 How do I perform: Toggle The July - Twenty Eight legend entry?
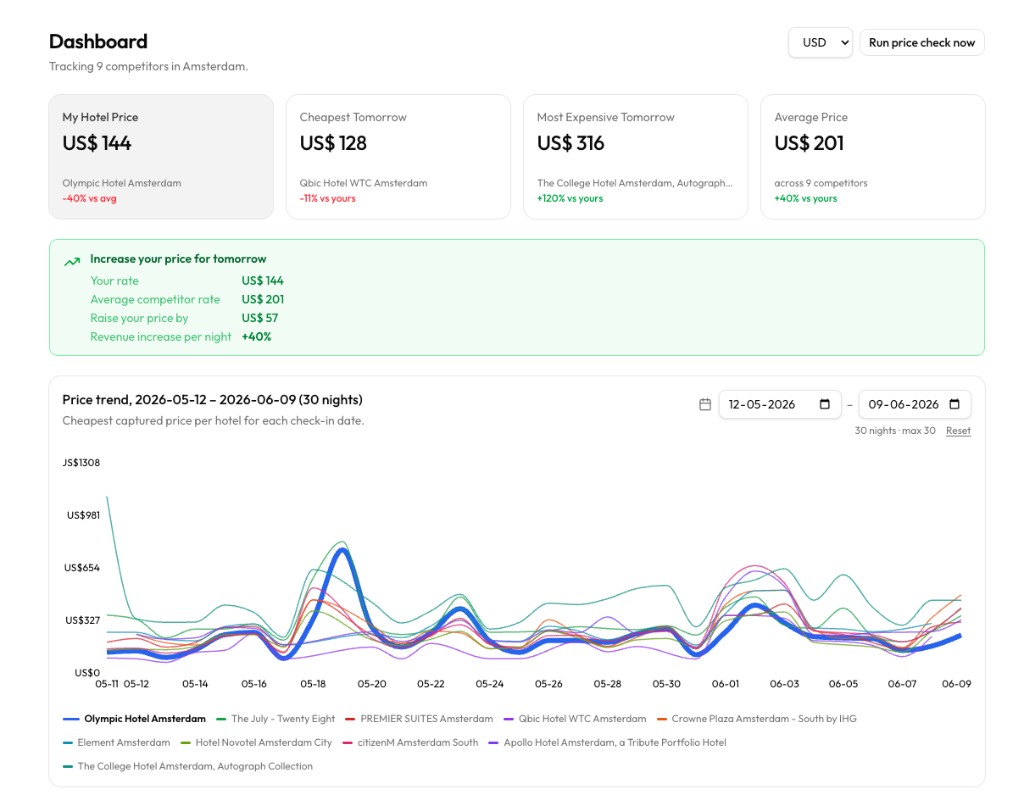(x=275, y=718)
